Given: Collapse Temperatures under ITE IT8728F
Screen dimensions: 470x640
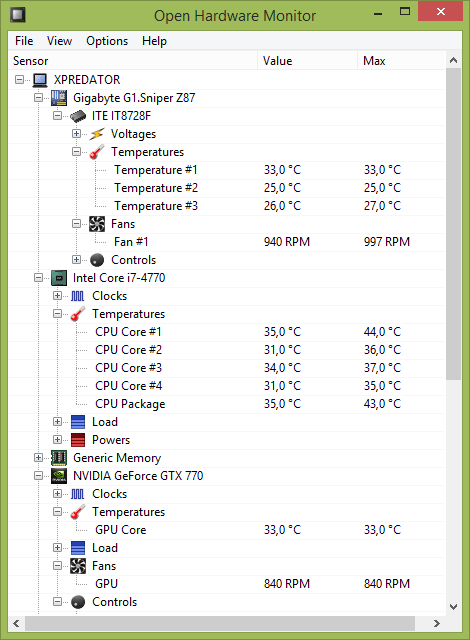Looking at the screenshot, I should 76,152.
